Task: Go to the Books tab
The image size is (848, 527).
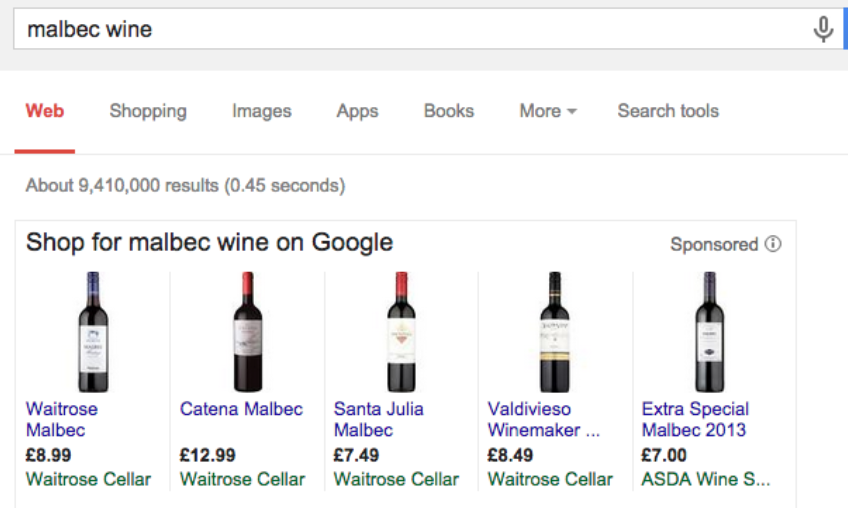Action: click(449, 111)
